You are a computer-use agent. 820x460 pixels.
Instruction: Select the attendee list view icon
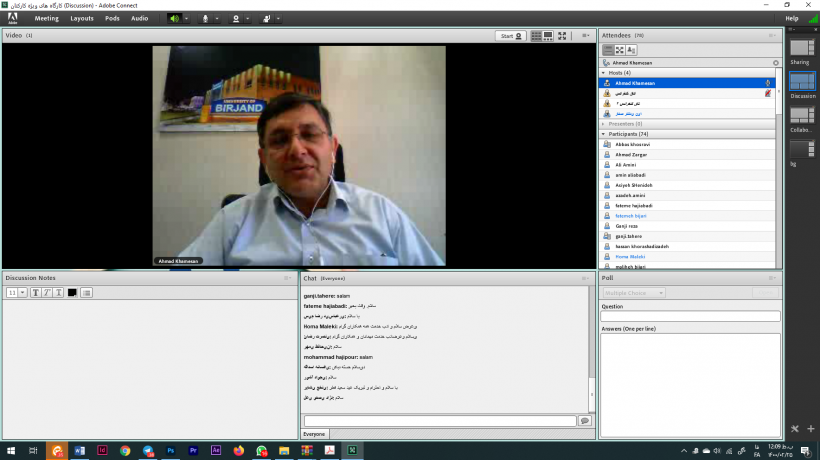click(x=608, y=50)
